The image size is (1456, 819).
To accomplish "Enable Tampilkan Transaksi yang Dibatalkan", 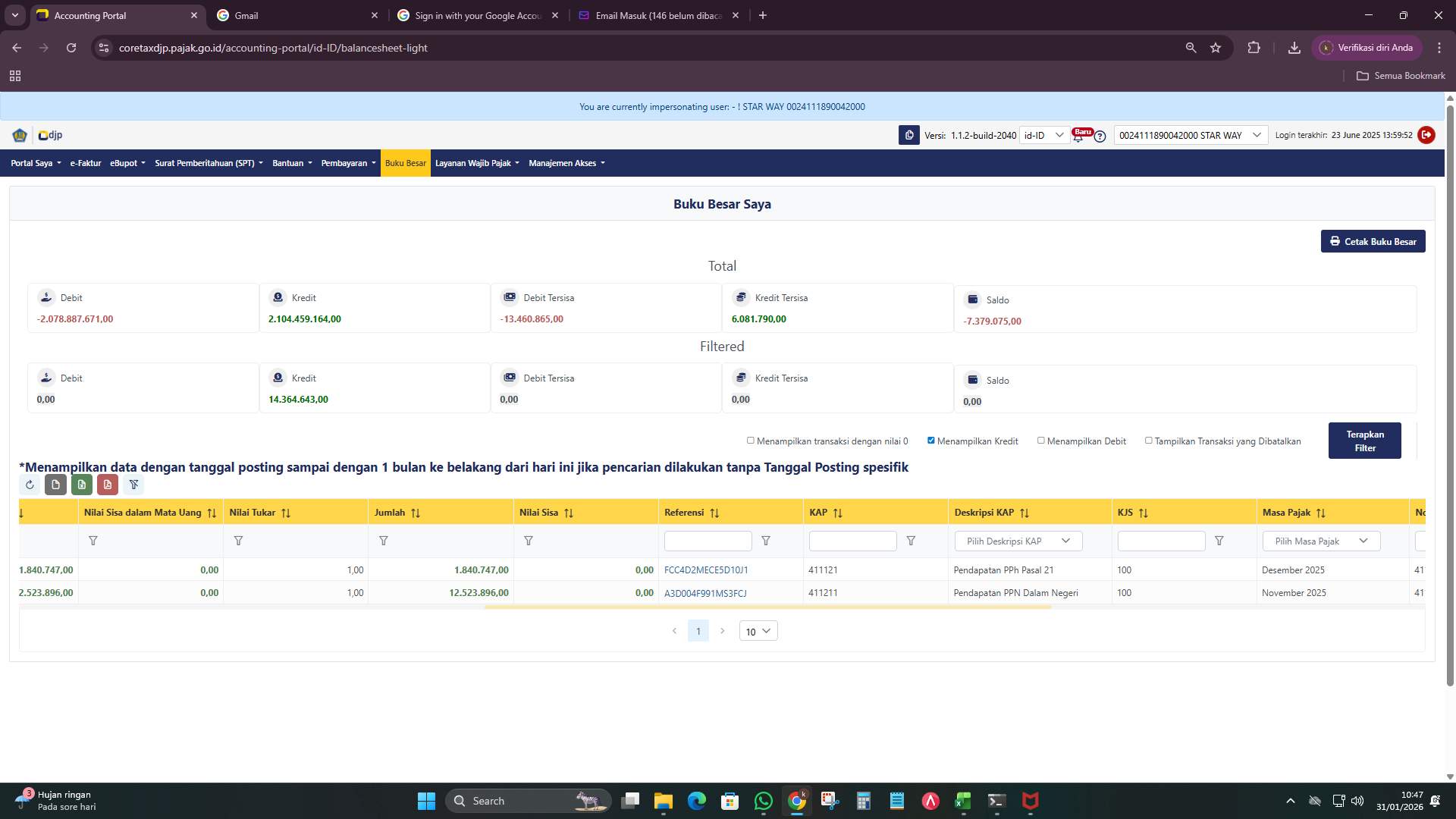I will coord(1148,440).
